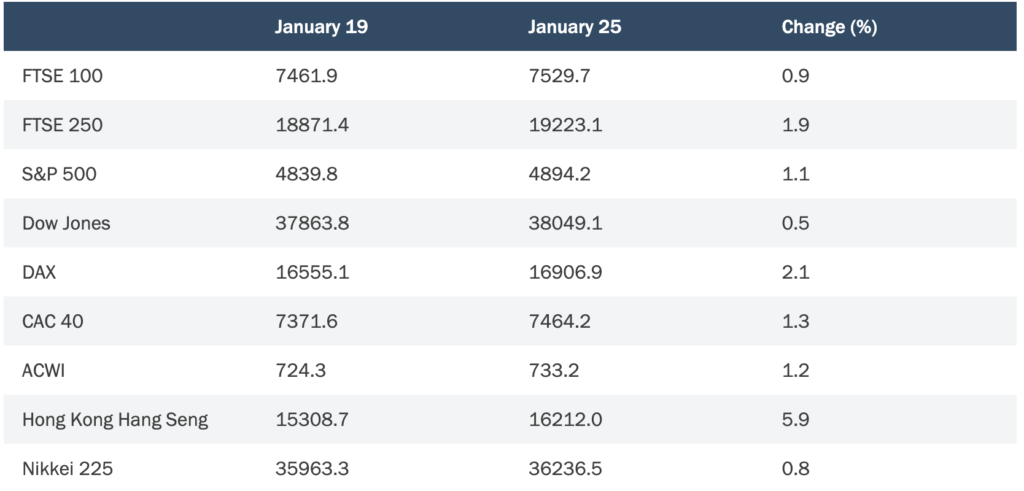Click the DAX change value 2.1
The width and height of the screenshot is (1024, 491).
click(795, 272)
